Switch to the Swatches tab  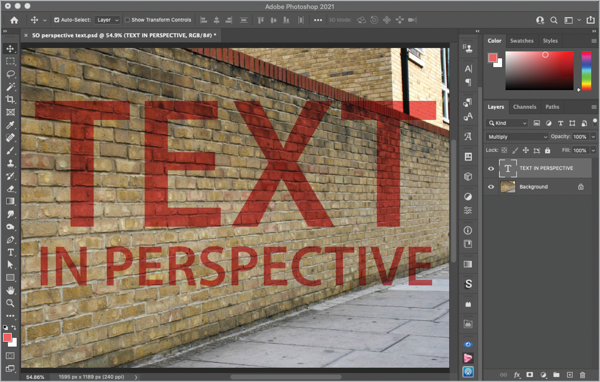(x=522, y=41)
